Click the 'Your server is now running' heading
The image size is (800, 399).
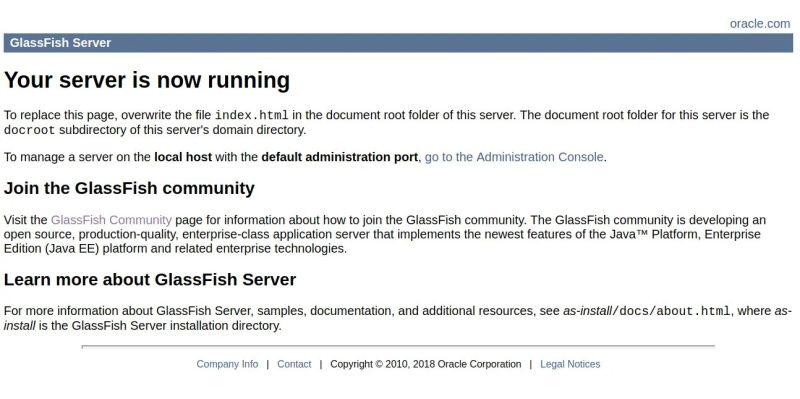[147, 80]
